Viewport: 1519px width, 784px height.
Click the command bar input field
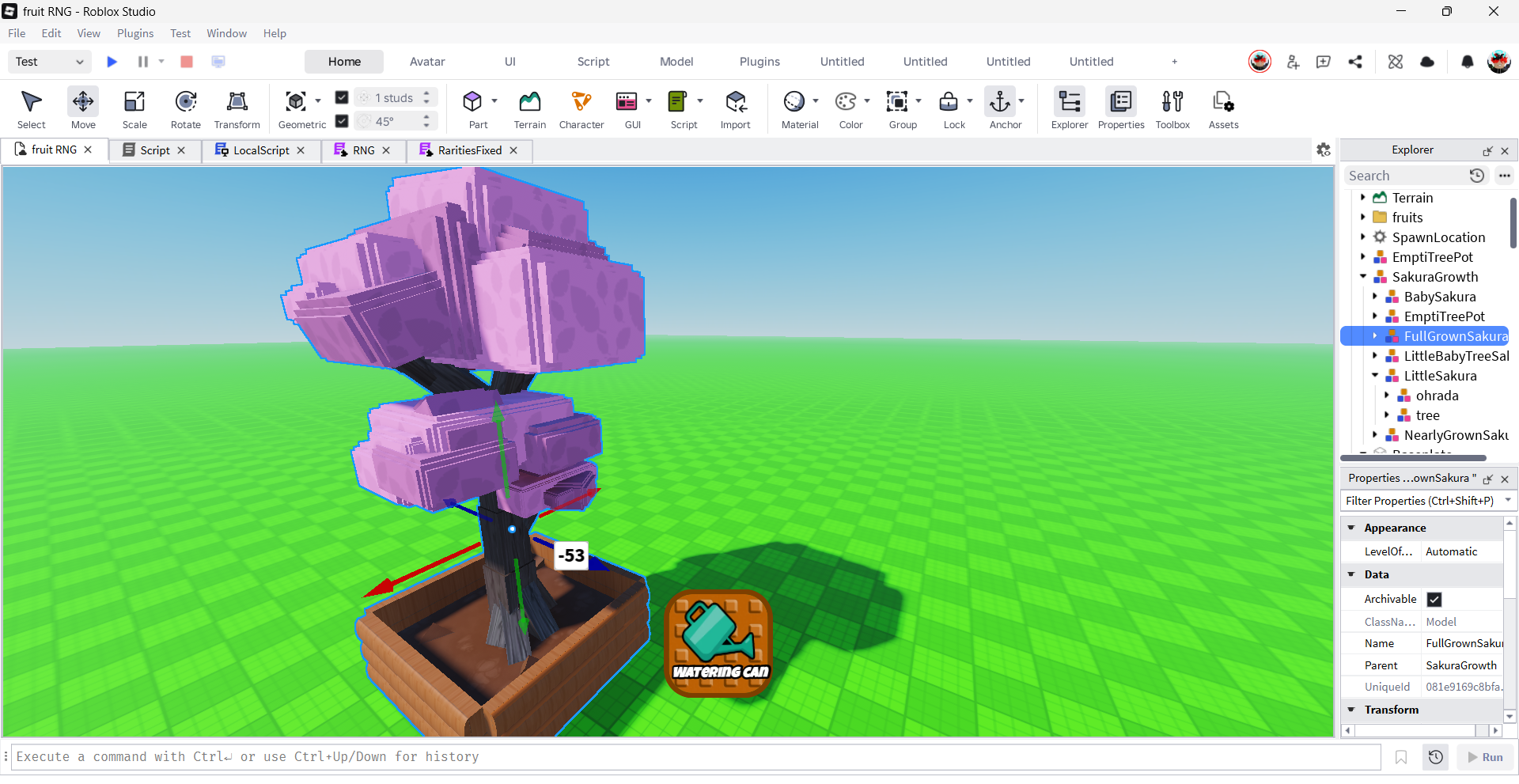click(x=696, y=757)
